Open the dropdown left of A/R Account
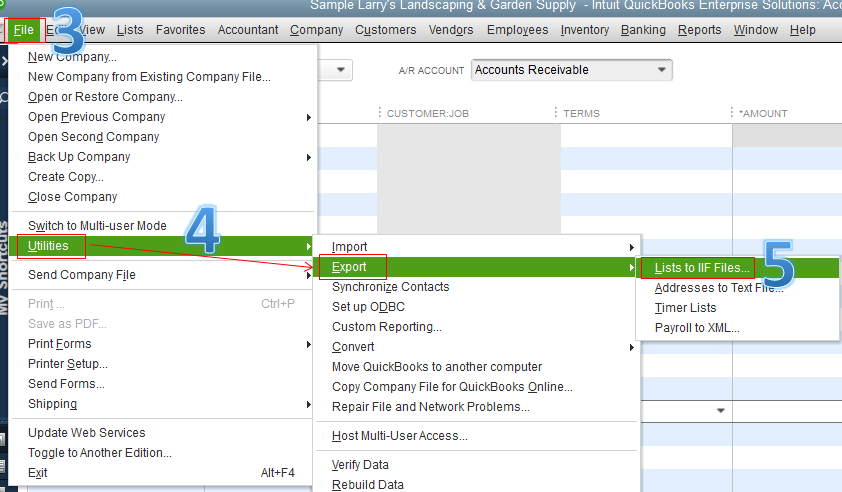The image size is (842, 492). (x=340, y=70)
